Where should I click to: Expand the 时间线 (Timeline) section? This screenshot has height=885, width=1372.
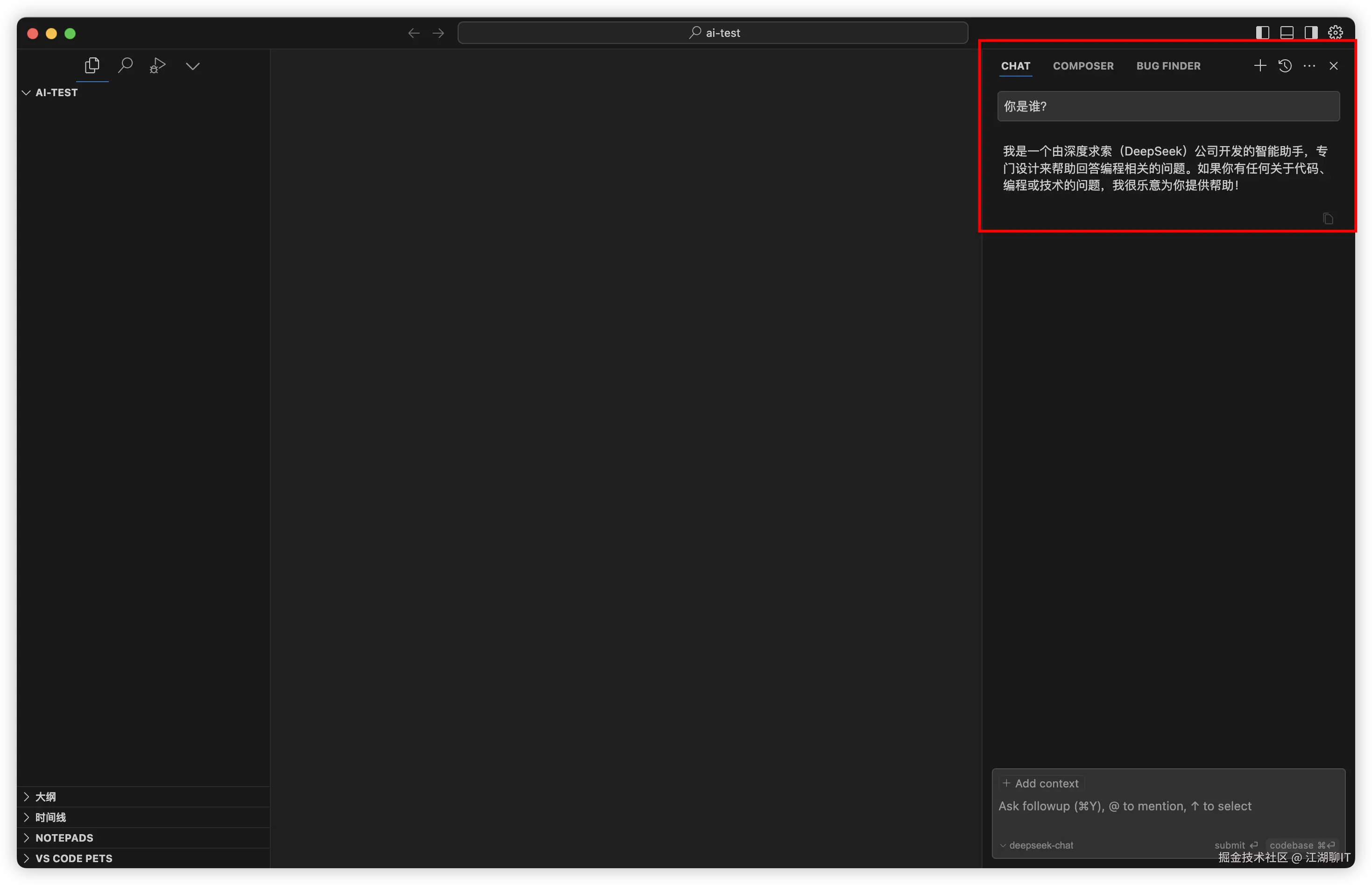coord(50,816)
